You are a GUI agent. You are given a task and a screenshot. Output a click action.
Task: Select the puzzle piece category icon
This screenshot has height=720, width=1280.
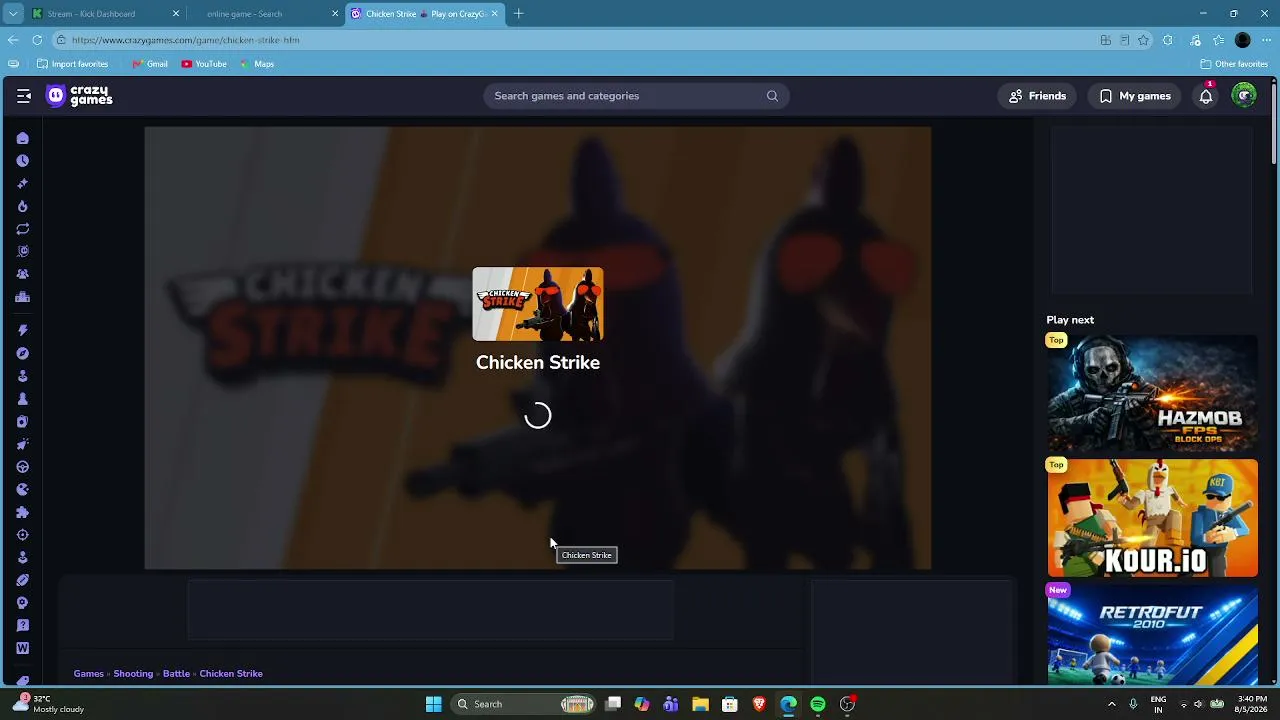pyautogui.click(x=23, y=512)
